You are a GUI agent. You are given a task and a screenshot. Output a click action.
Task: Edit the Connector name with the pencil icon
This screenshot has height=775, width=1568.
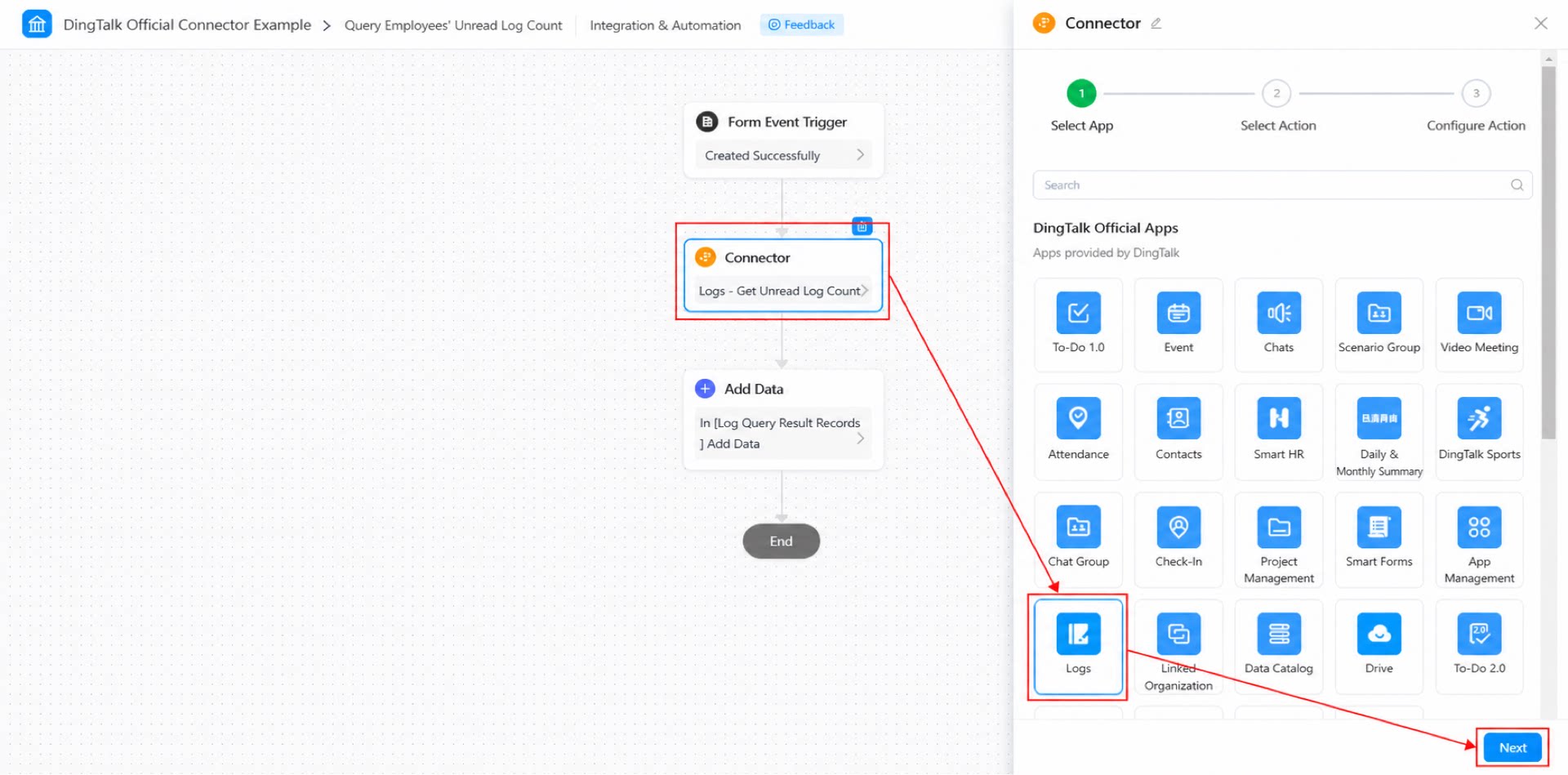click(1156, 24)
